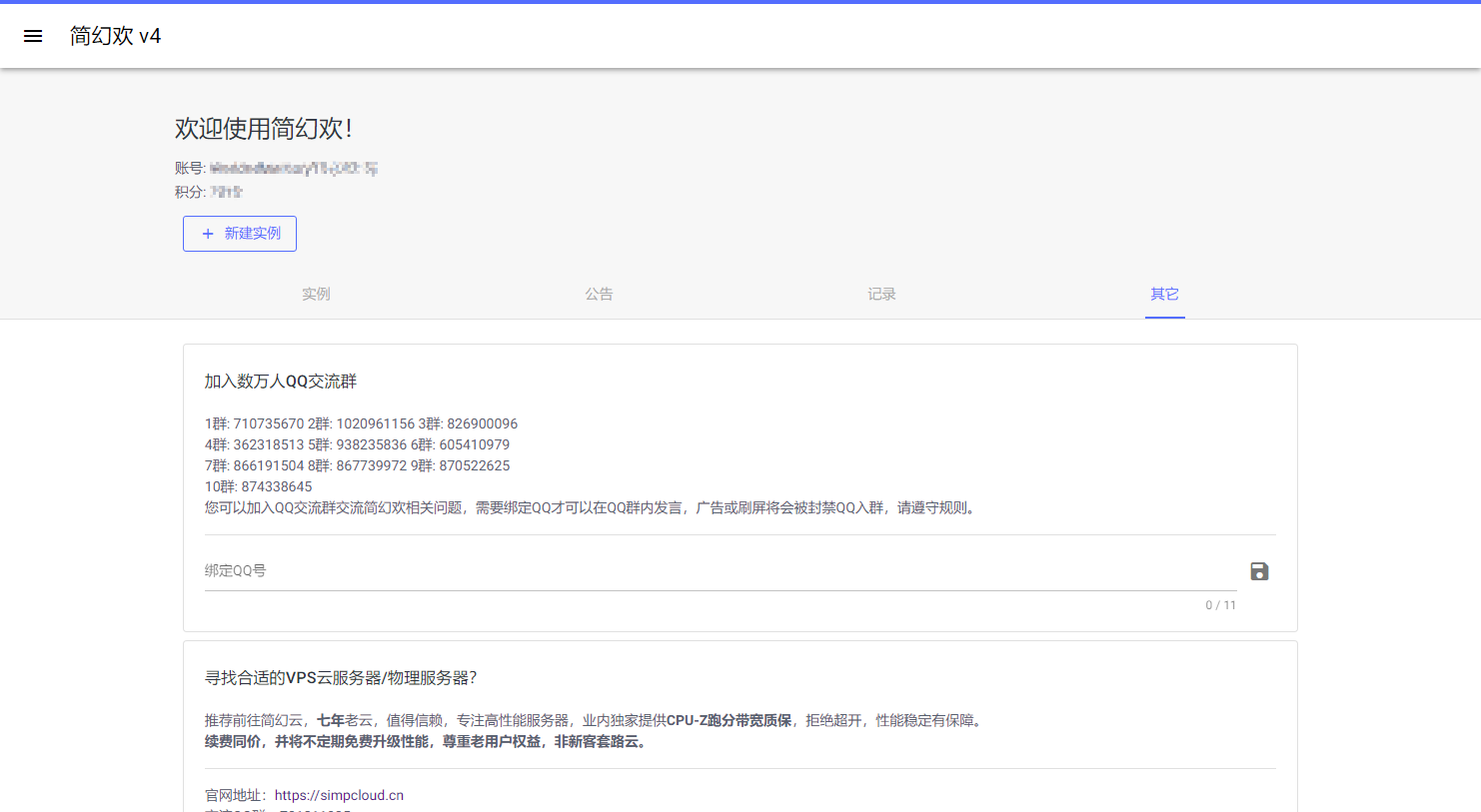Click the 简幻欢 v4 app title

[x=115, y=36]
